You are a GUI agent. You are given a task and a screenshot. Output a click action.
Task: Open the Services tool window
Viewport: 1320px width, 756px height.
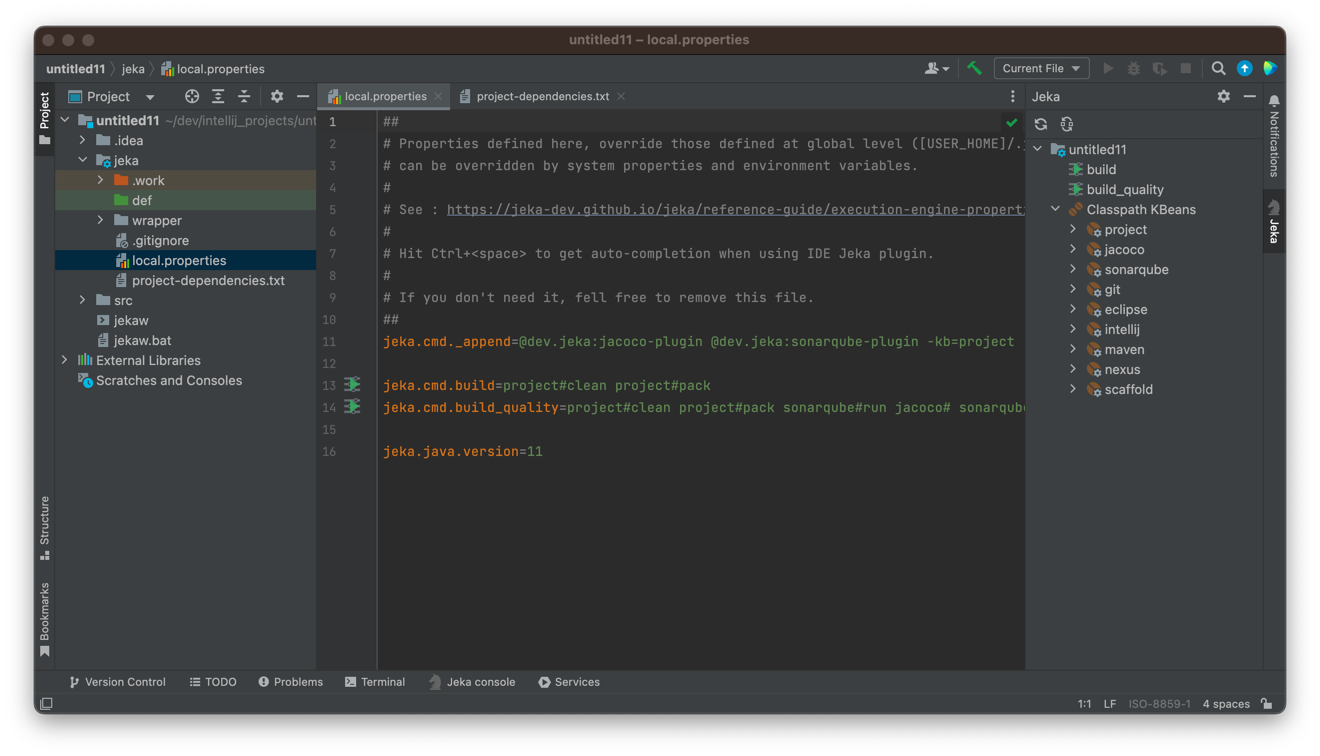[x=569, y=682]
